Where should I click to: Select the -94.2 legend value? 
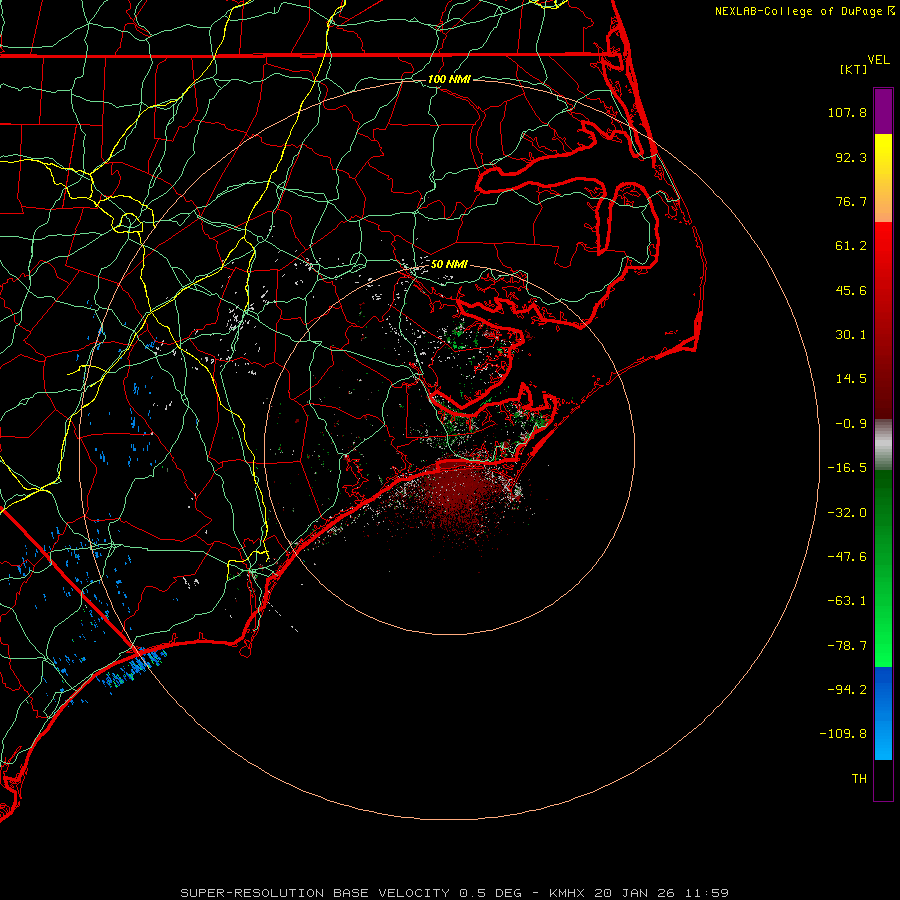coord(847,690)
